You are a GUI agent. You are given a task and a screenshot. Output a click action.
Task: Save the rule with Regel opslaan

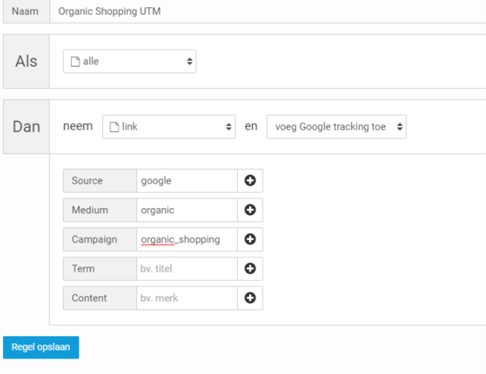pyautogui.click(x=41, y=347)
